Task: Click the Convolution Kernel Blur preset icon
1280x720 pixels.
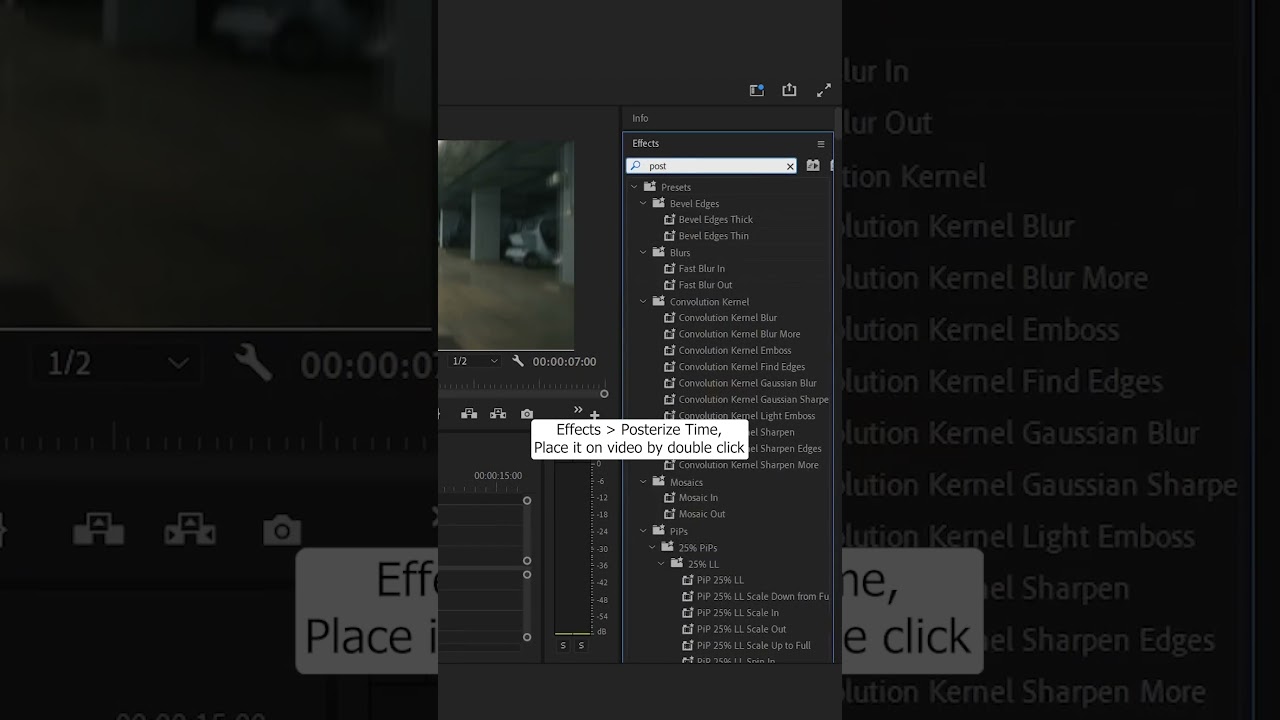Action: (670, 318)
